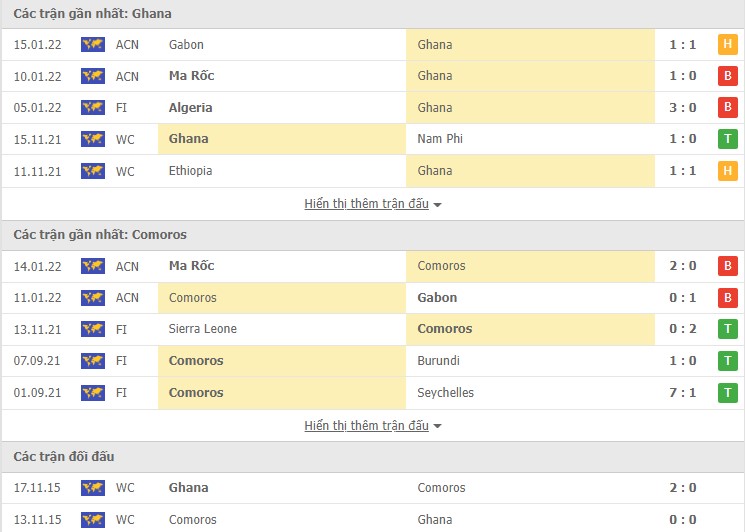Screen dimensions: 745x532
Task: Click the 0 : 0 score in 13.11.15 match
Action: coord(682,520)
